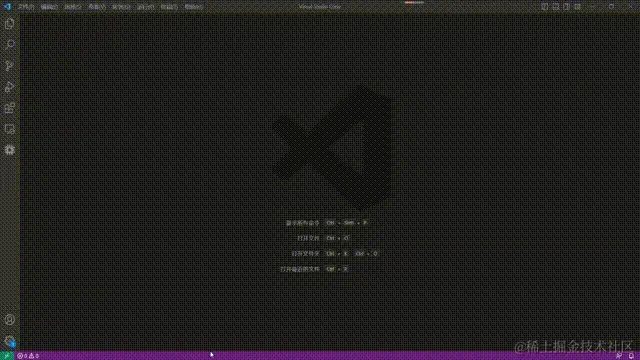Open the Manage gear icon
The height and width of the screenshot is (360, 640).
10,341
